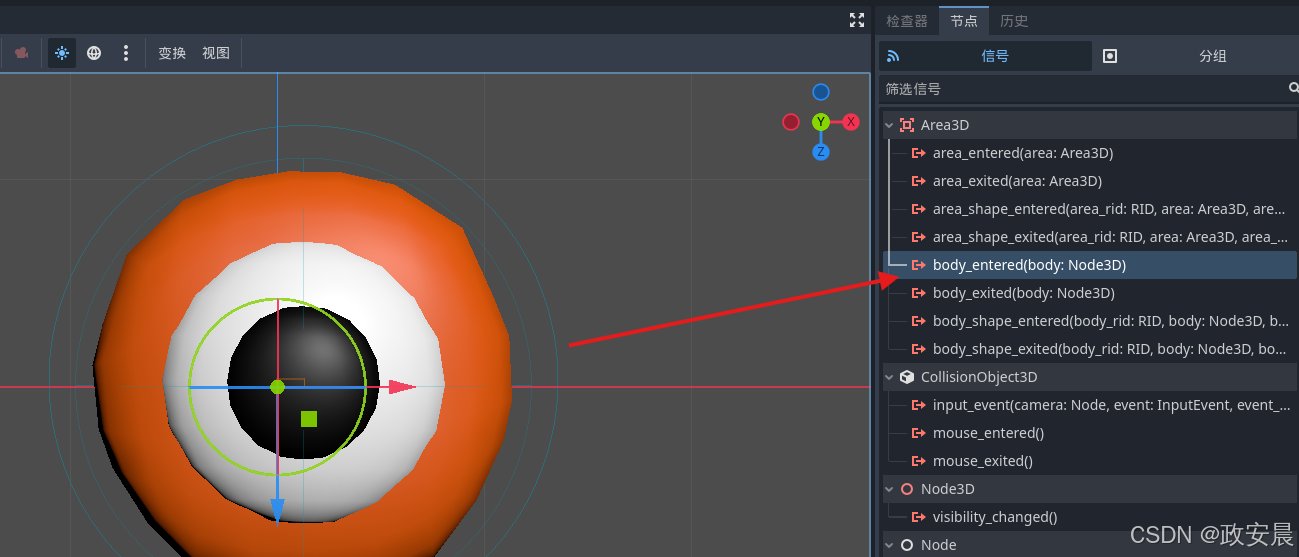Screen dimensions: 1299x557
Task: Click the X axis on view gizmo
Action: [851, 122]
